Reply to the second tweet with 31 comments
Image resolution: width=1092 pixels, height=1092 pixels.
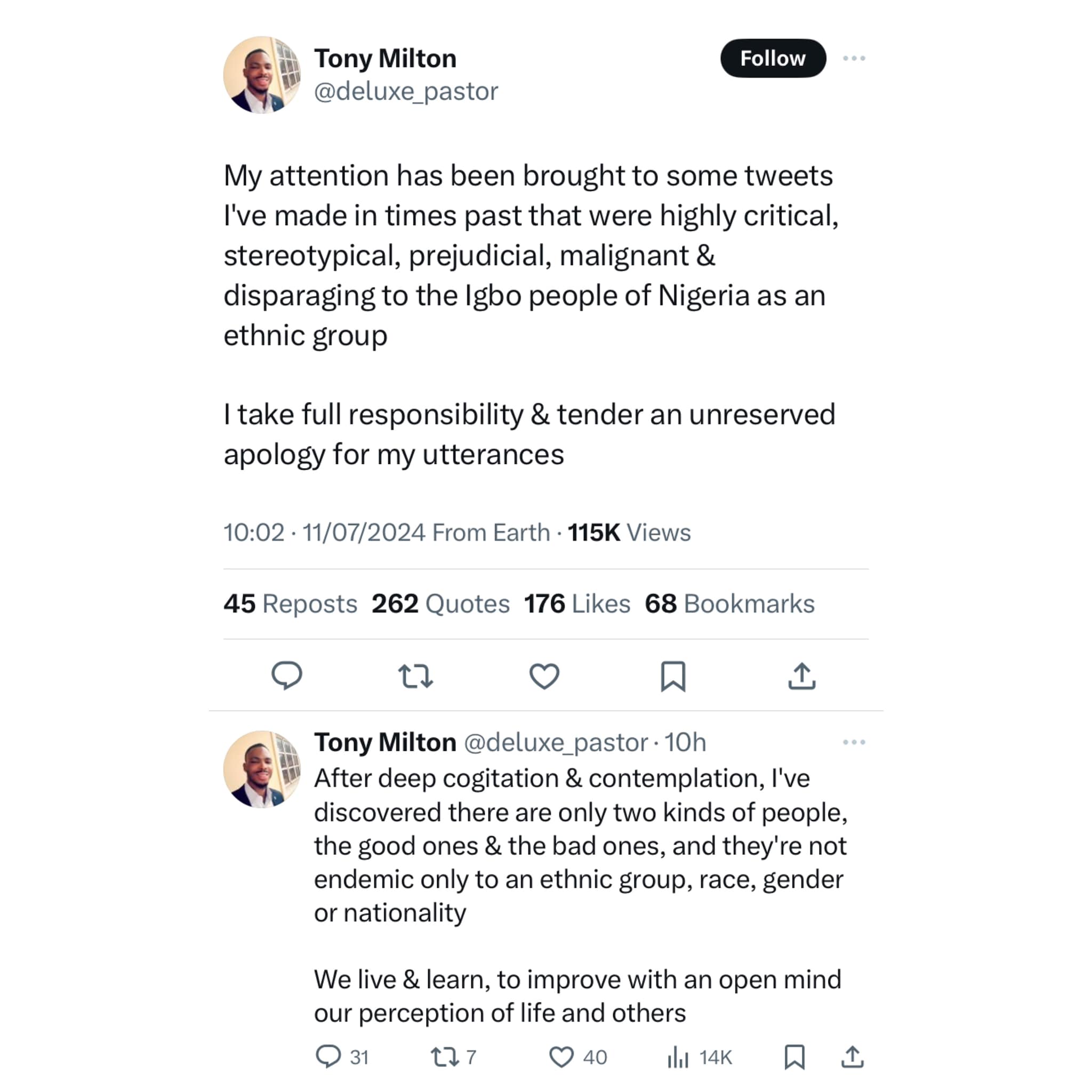click(328, 1056)
